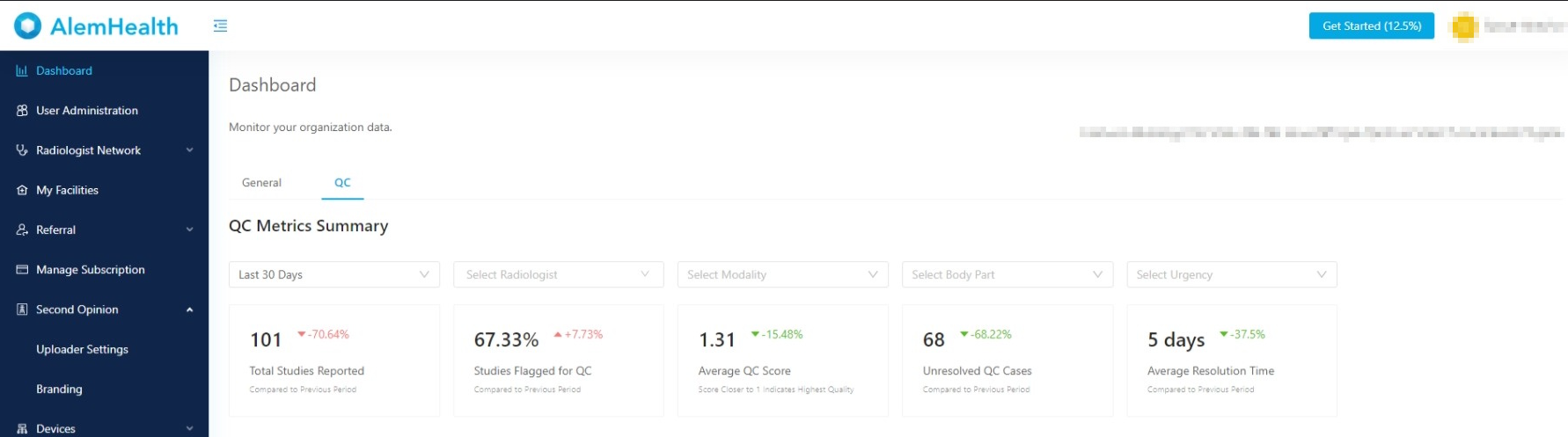Click the User Administration icon
Screen dimensions: 1568x437
click(x=22, y=110)
